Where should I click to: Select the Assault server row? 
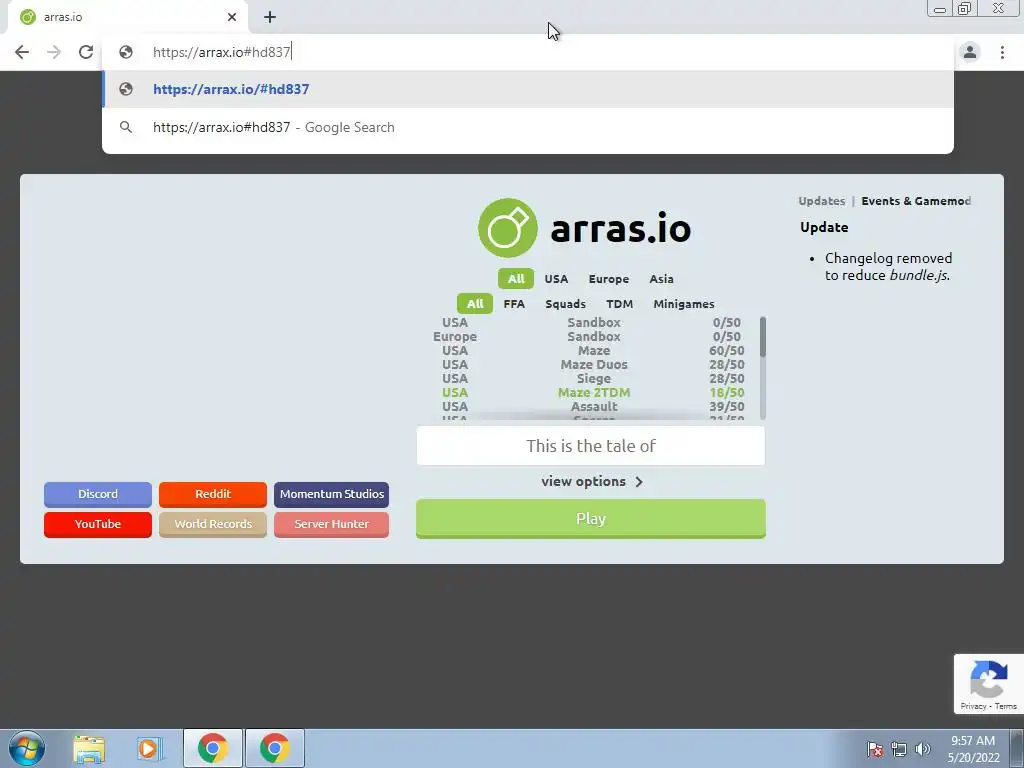(x=588, y=407)
